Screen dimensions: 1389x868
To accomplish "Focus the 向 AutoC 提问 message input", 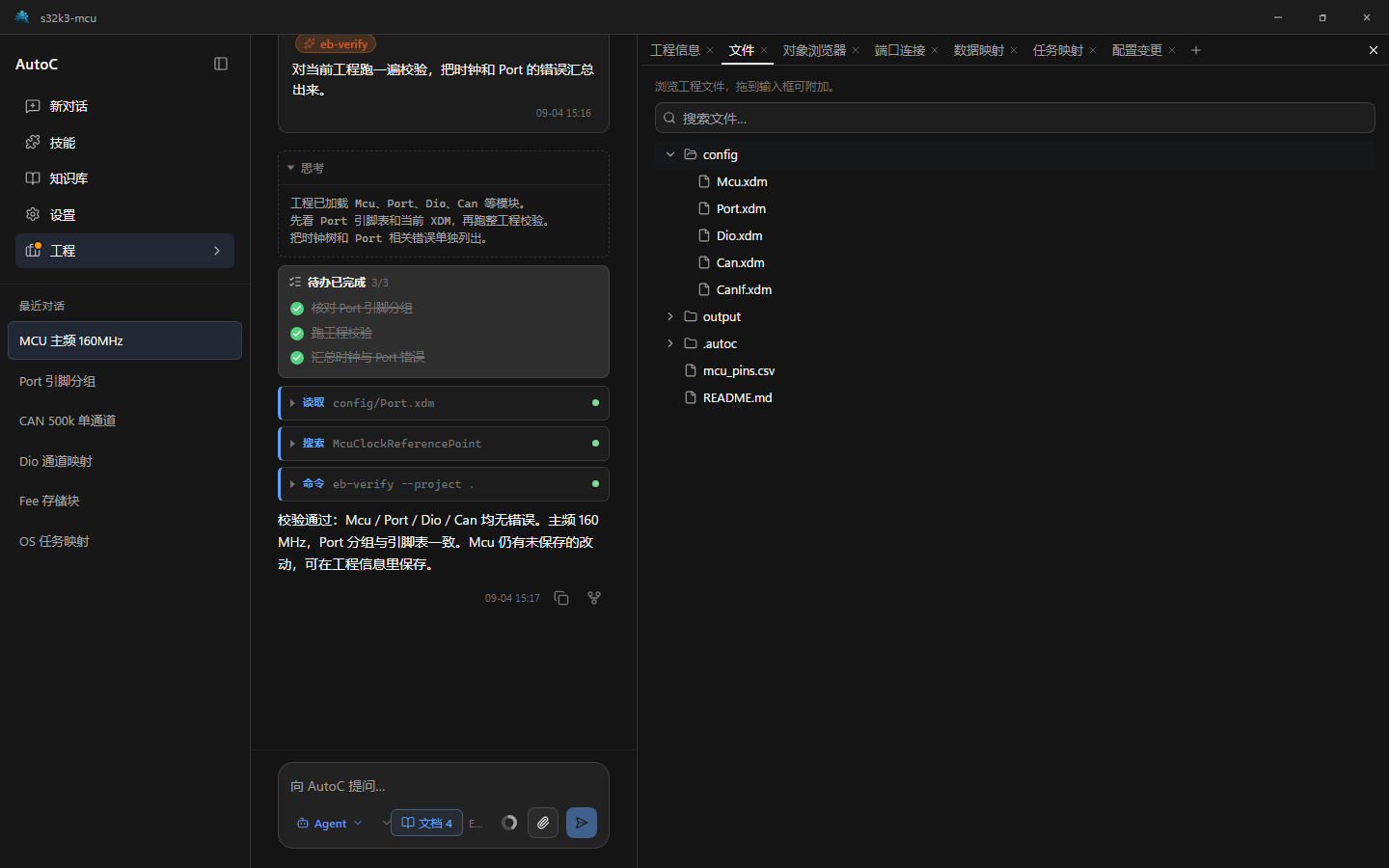I will click(x=444, y=786).
